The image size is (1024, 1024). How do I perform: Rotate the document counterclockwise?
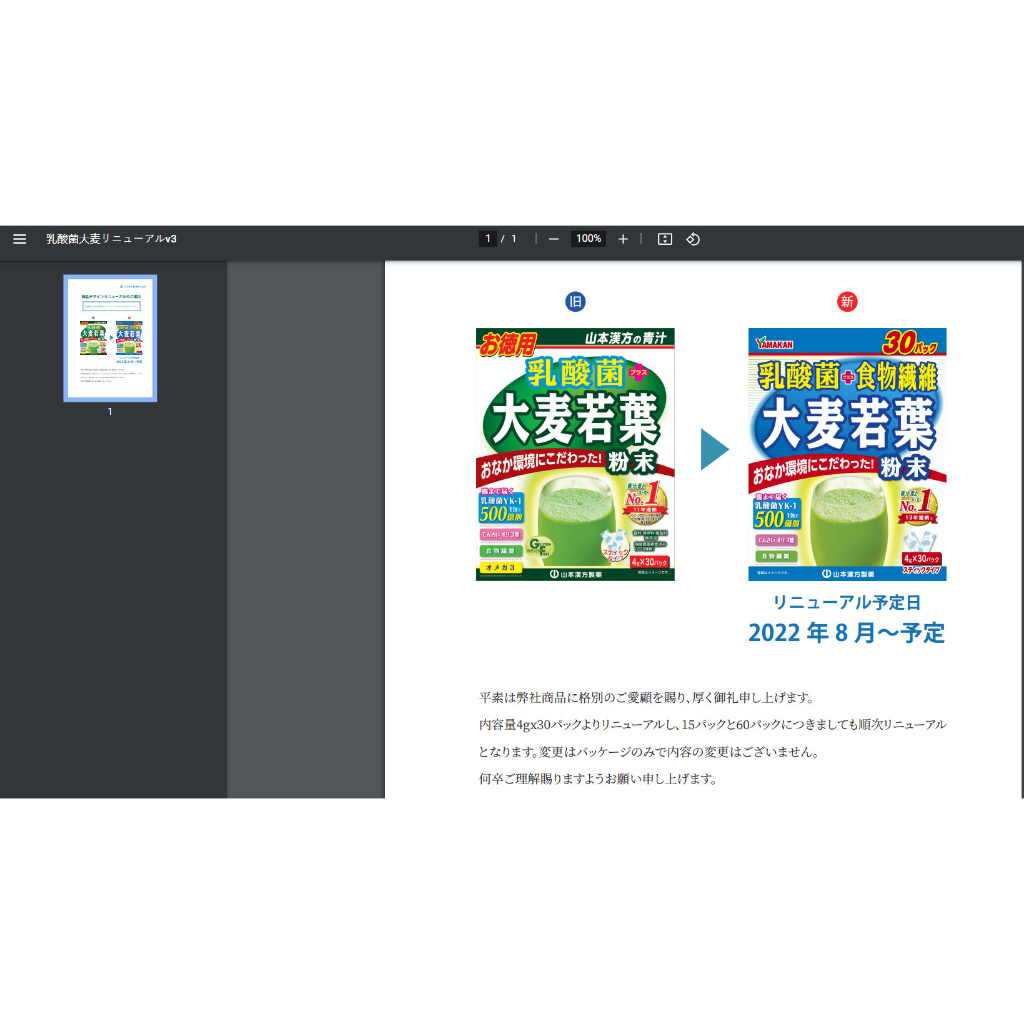[x=693, y=239]
